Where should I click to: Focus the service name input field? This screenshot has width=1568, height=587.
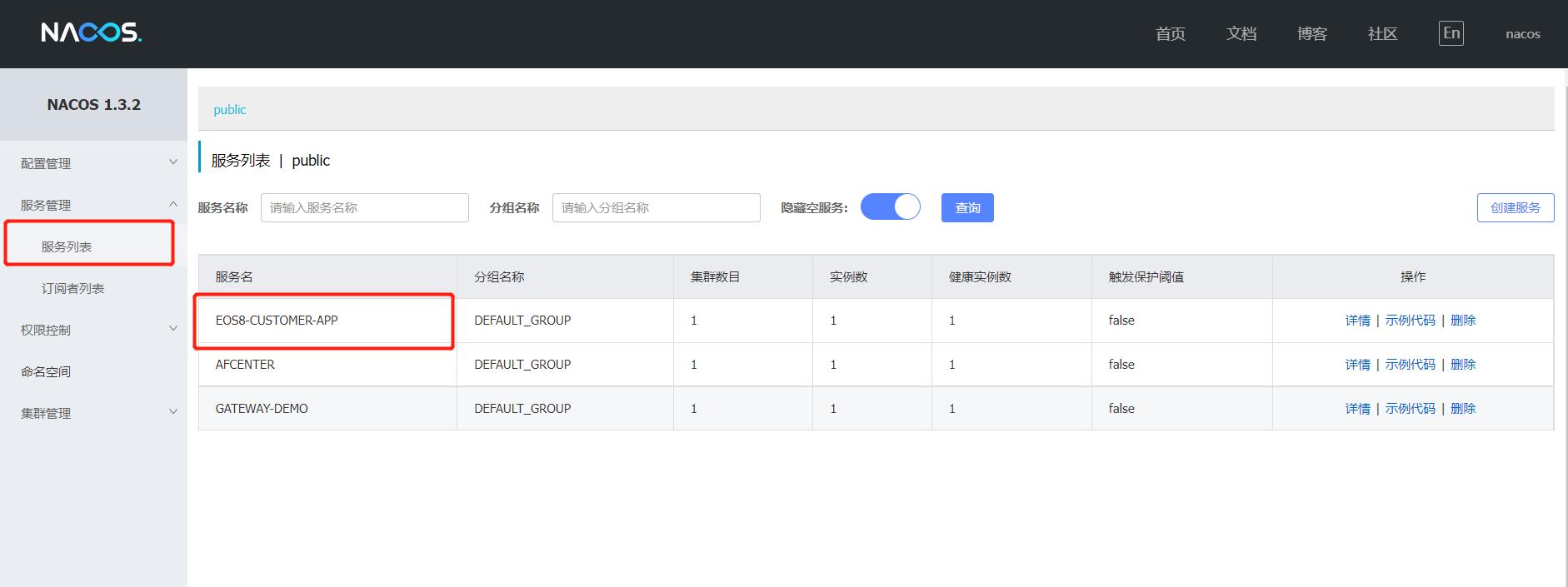click(364, 207)
